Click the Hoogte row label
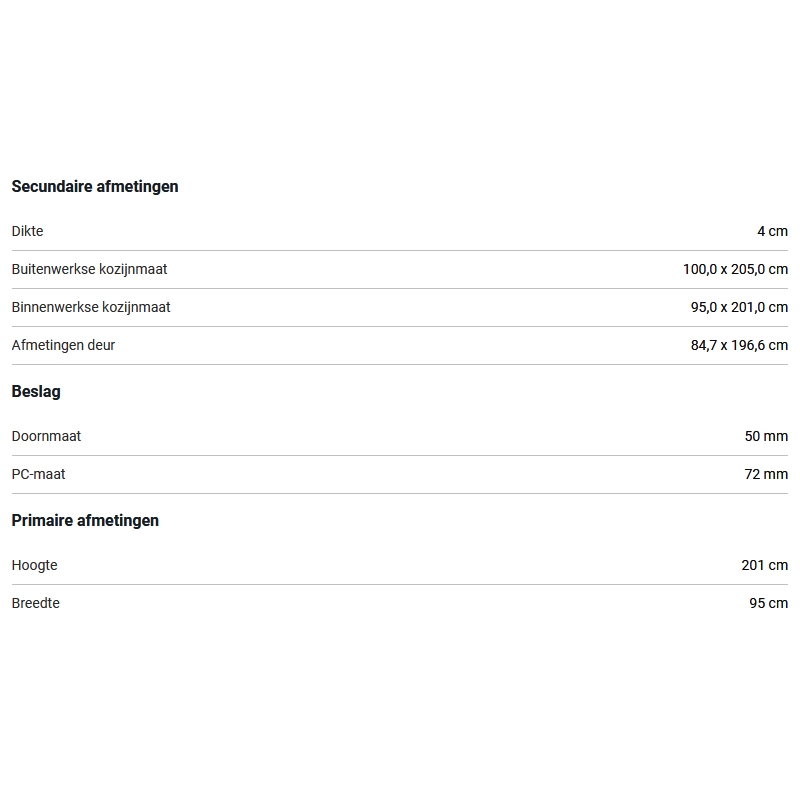The image size is (800, 800). 35,565
